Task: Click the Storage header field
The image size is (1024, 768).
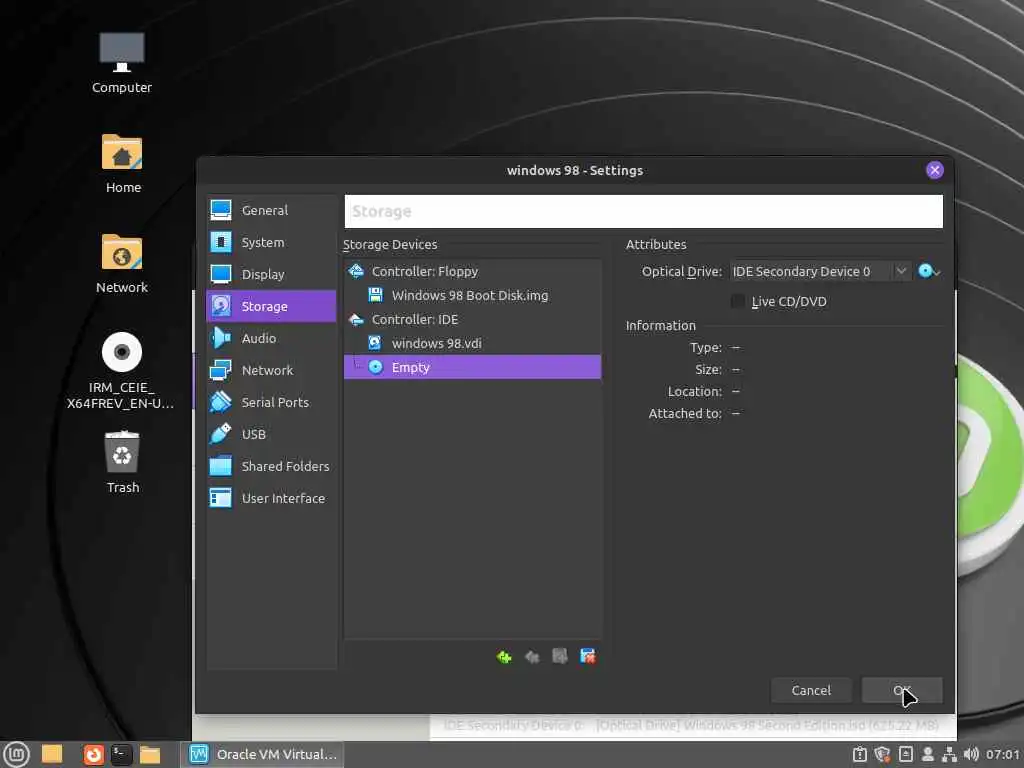Action: pos(643,212)
